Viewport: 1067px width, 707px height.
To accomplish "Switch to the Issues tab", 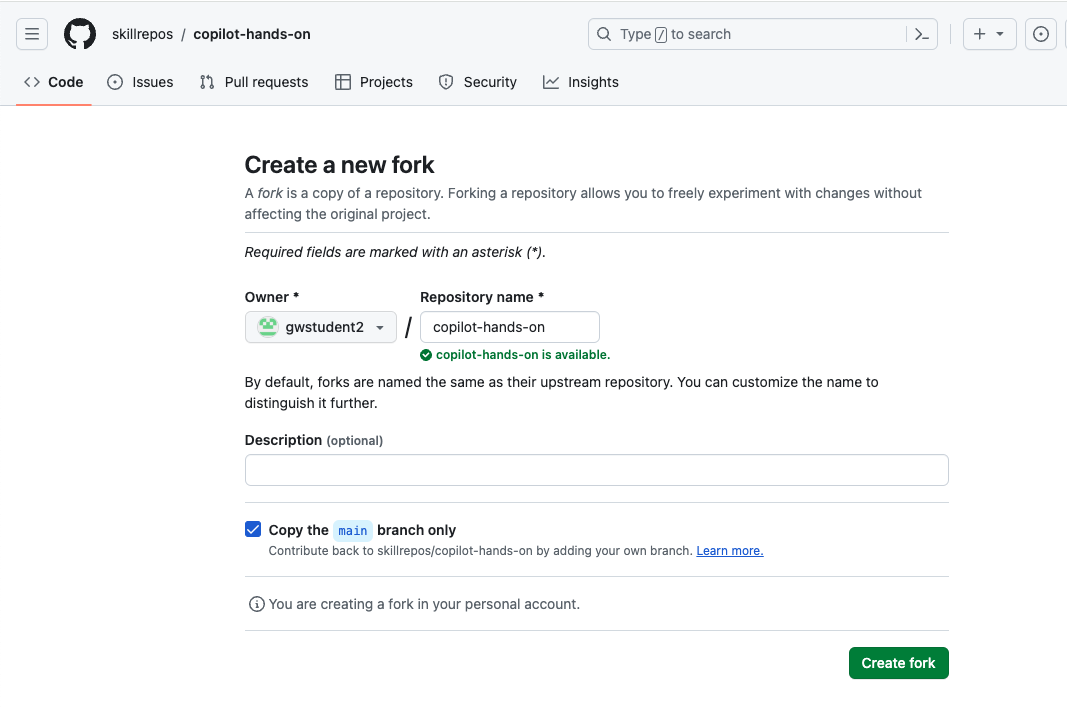I will 140,82.
